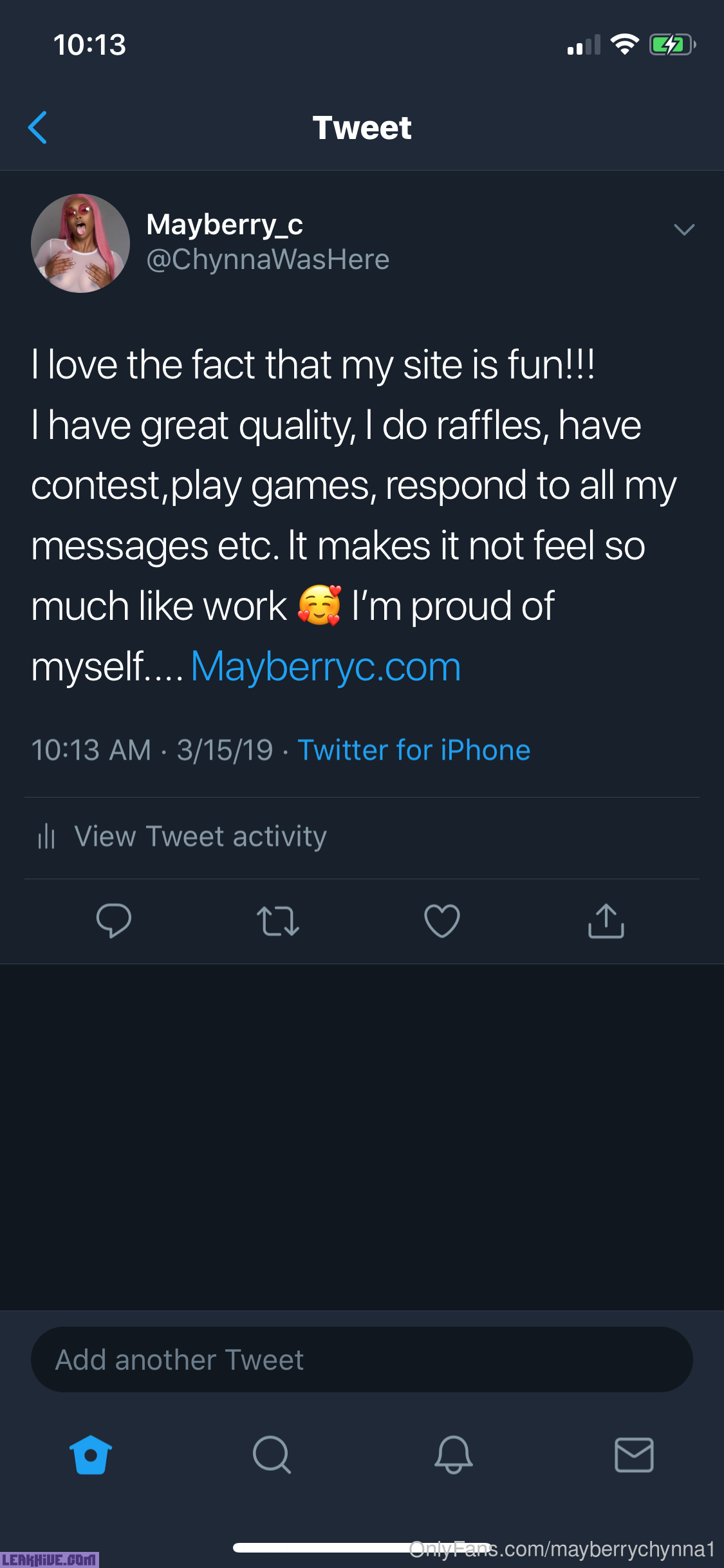Tap the battery status icon
724x1568 pixels.
click(671, 45)
